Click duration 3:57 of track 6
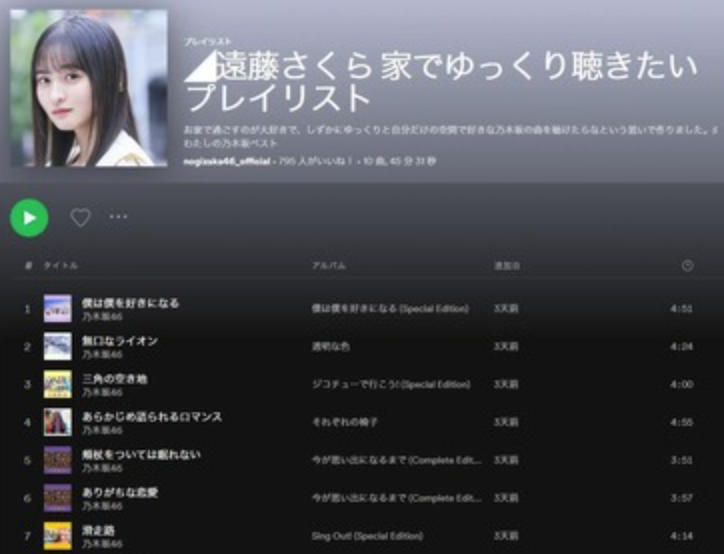The width and height of the screenshot is (724, 554). pyautogui.click(x=682, y=498)
